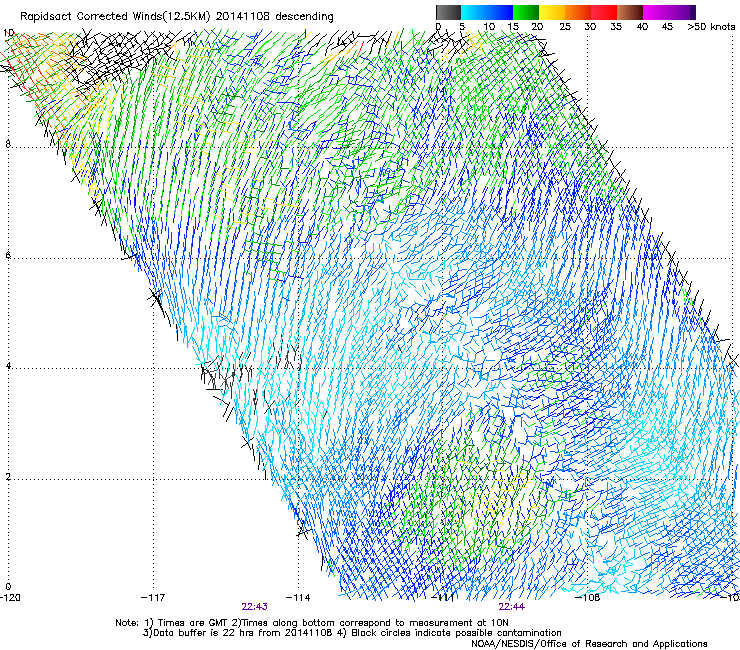This screenshot has width=740, height=650.
Task: Click the '22:43' pass time label
Action: 255,607
